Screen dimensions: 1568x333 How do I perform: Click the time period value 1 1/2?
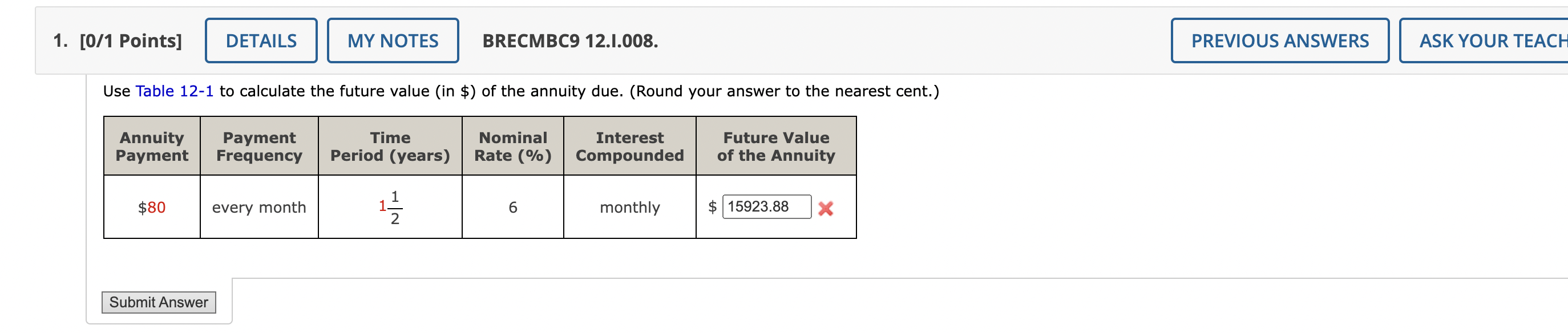click(390, 208)
